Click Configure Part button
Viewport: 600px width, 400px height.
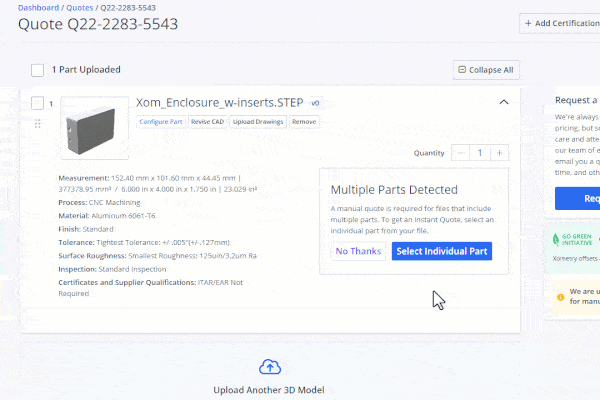pyautogui.click(x=160, y=121)
